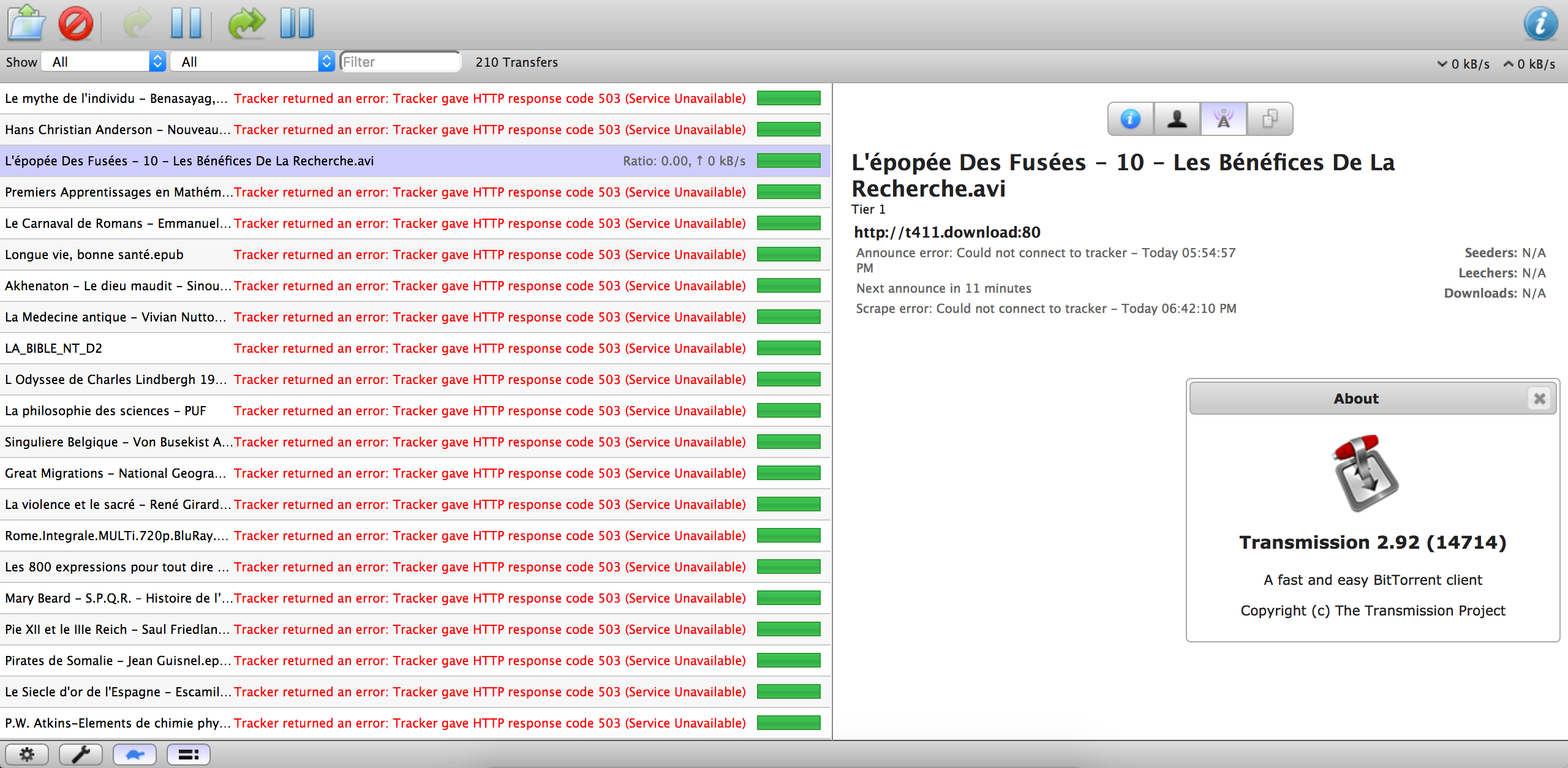Toggle compact view with the list-layout button

pyautogui.click(x=189, y=755)
